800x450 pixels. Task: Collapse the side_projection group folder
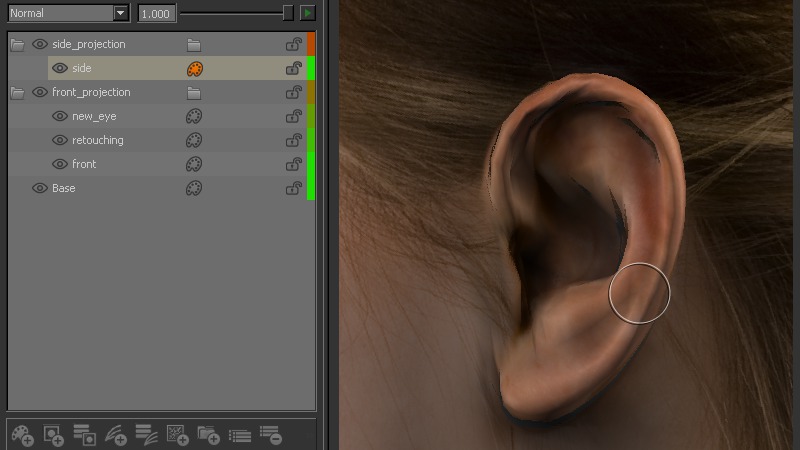click(x=17, y=45)
